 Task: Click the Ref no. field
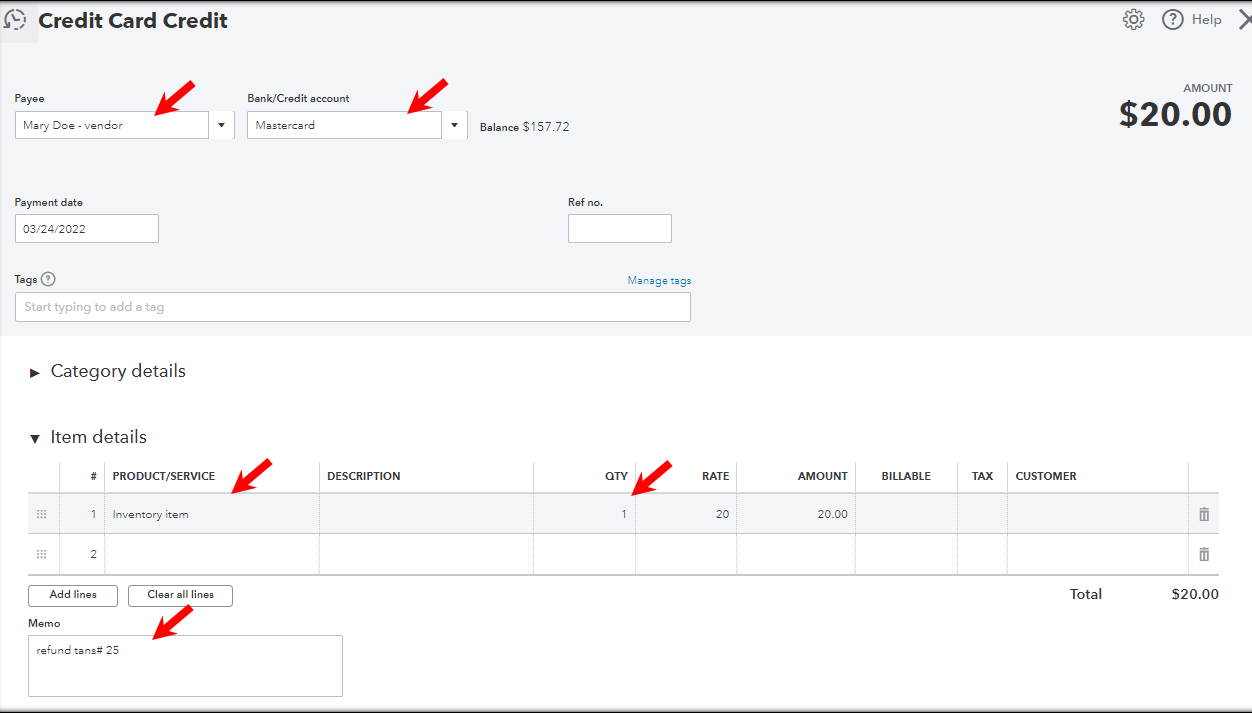point(619,228)
